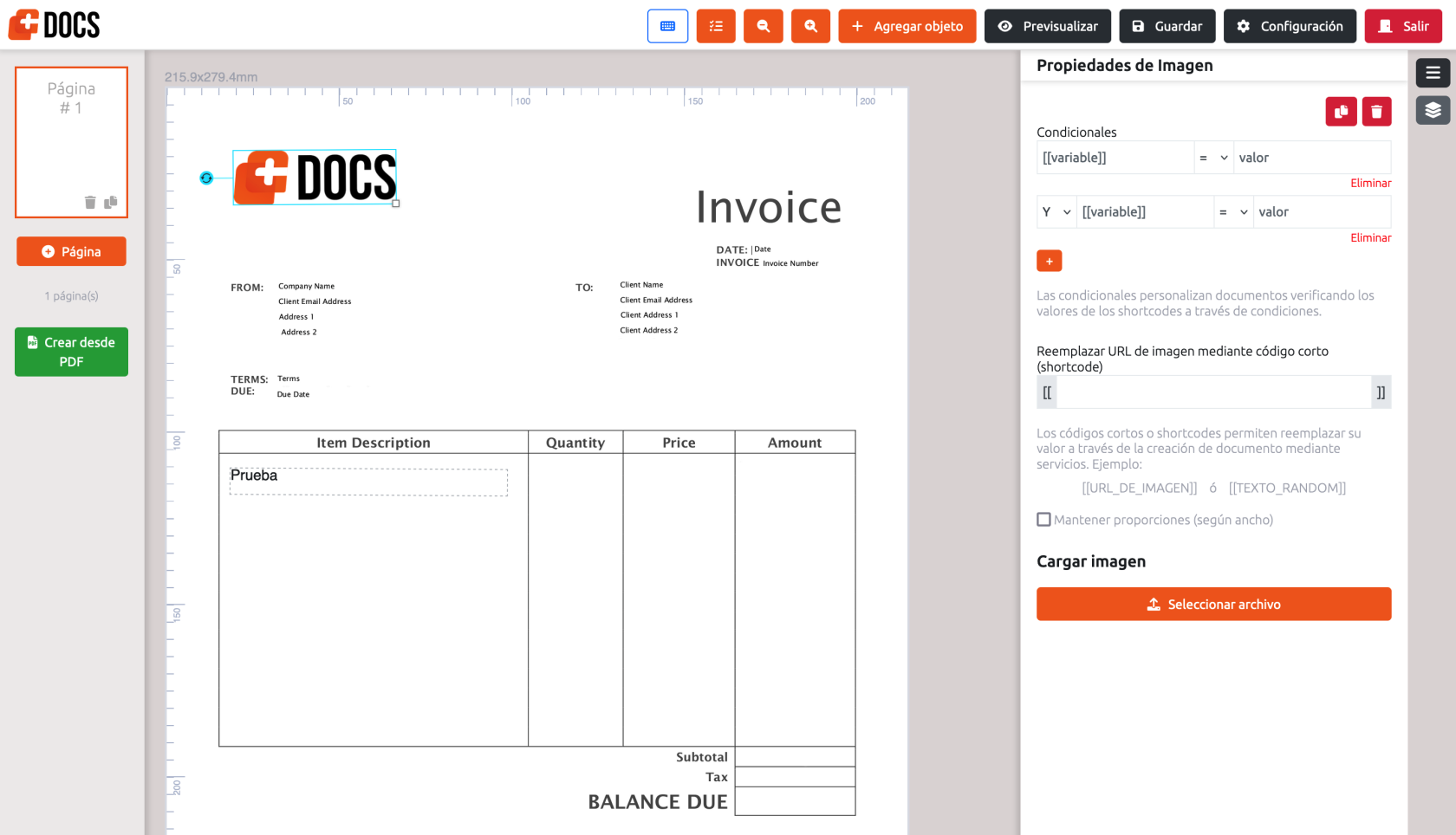The height and width of the screenshot is (835, 1456).
Task: Toggle Mantener proporciones checkbox
Action: tap(1043, 520)
